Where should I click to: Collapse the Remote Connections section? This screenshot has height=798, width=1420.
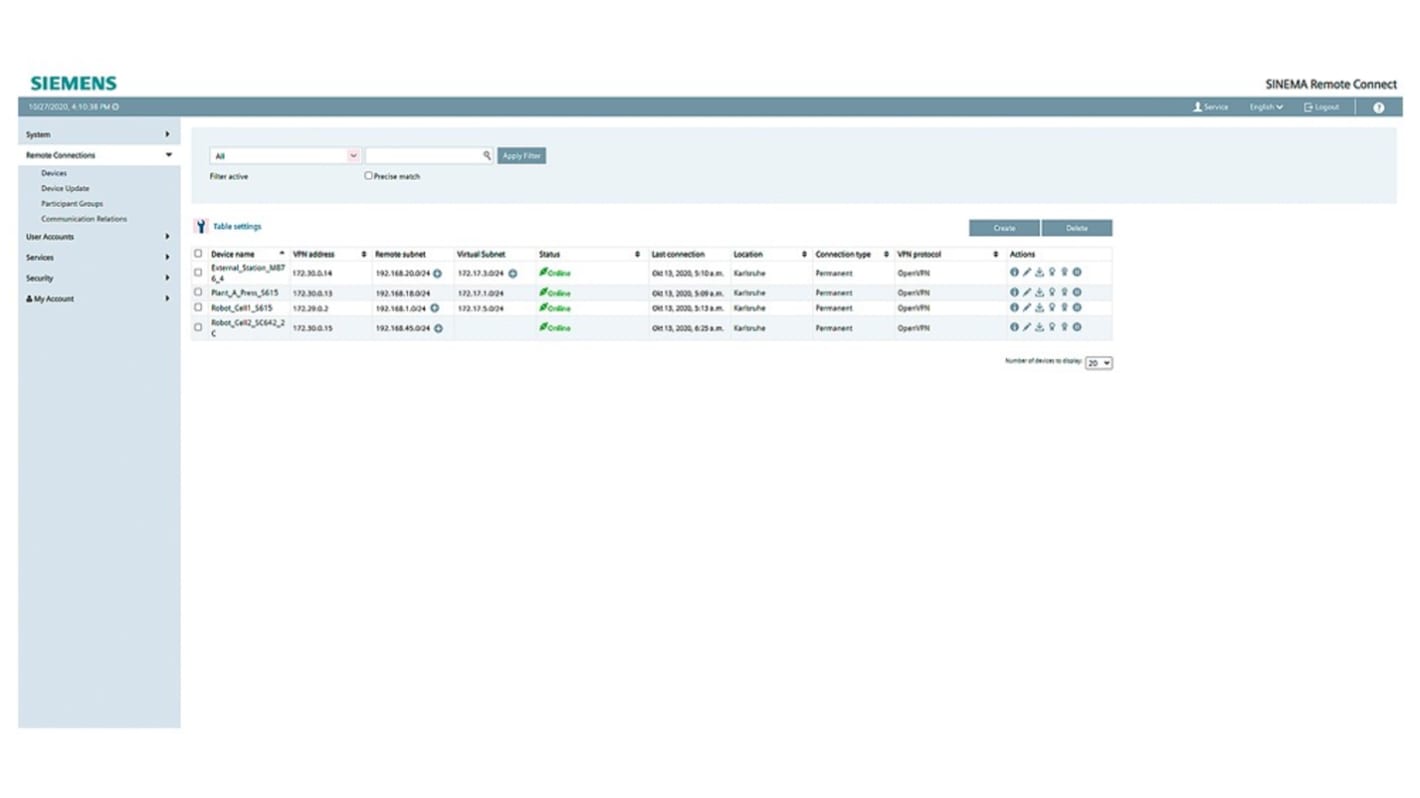(99, 155)
